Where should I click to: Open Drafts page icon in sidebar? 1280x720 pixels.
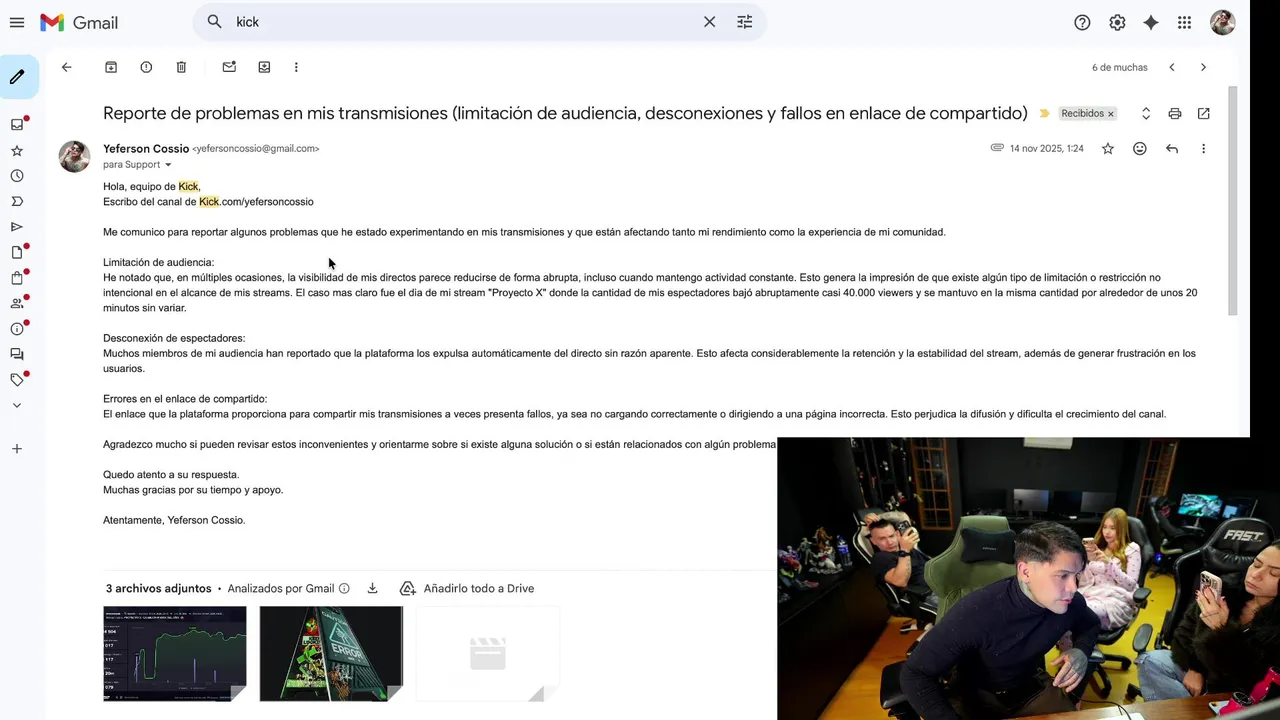tap(17, 253)
